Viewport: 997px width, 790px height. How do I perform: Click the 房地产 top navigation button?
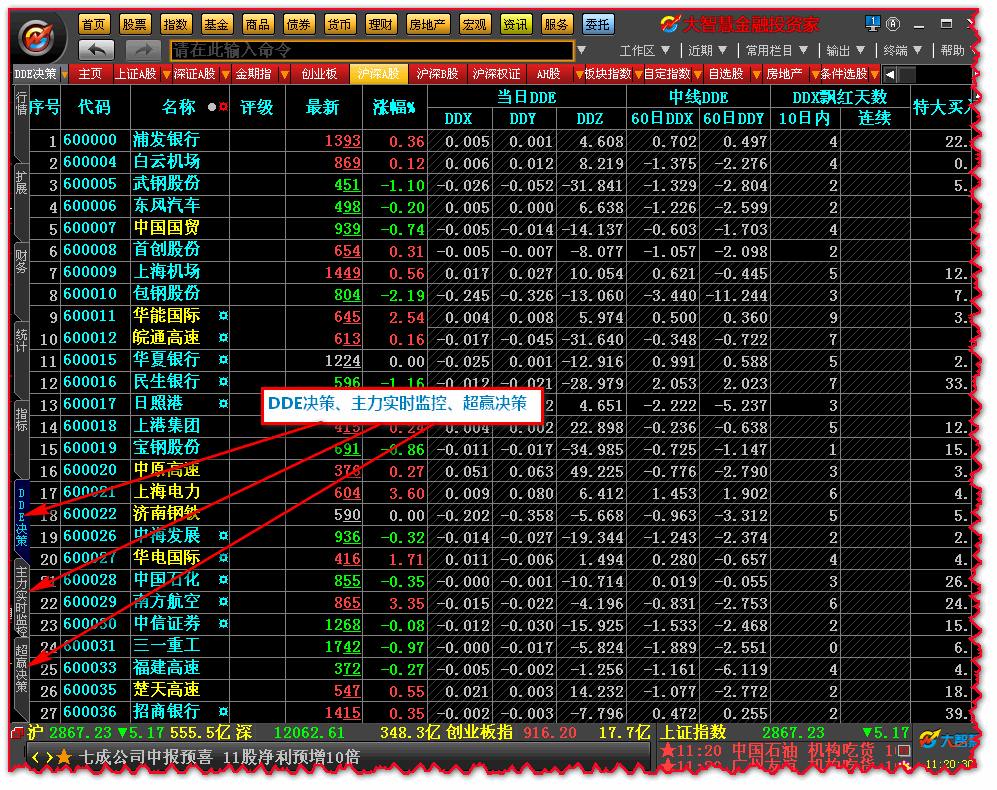(427, 24)
